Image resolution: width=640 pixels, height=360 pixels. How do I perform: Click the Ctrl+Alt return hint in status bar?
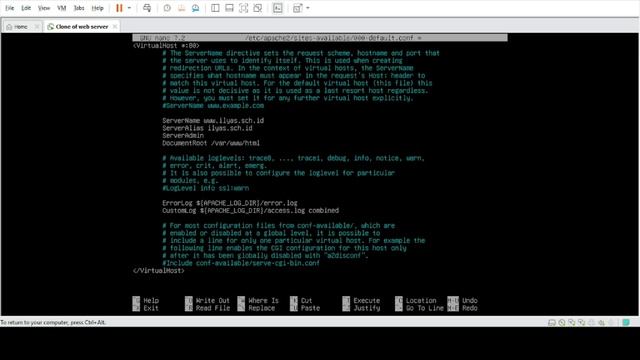tap(53, 322)
